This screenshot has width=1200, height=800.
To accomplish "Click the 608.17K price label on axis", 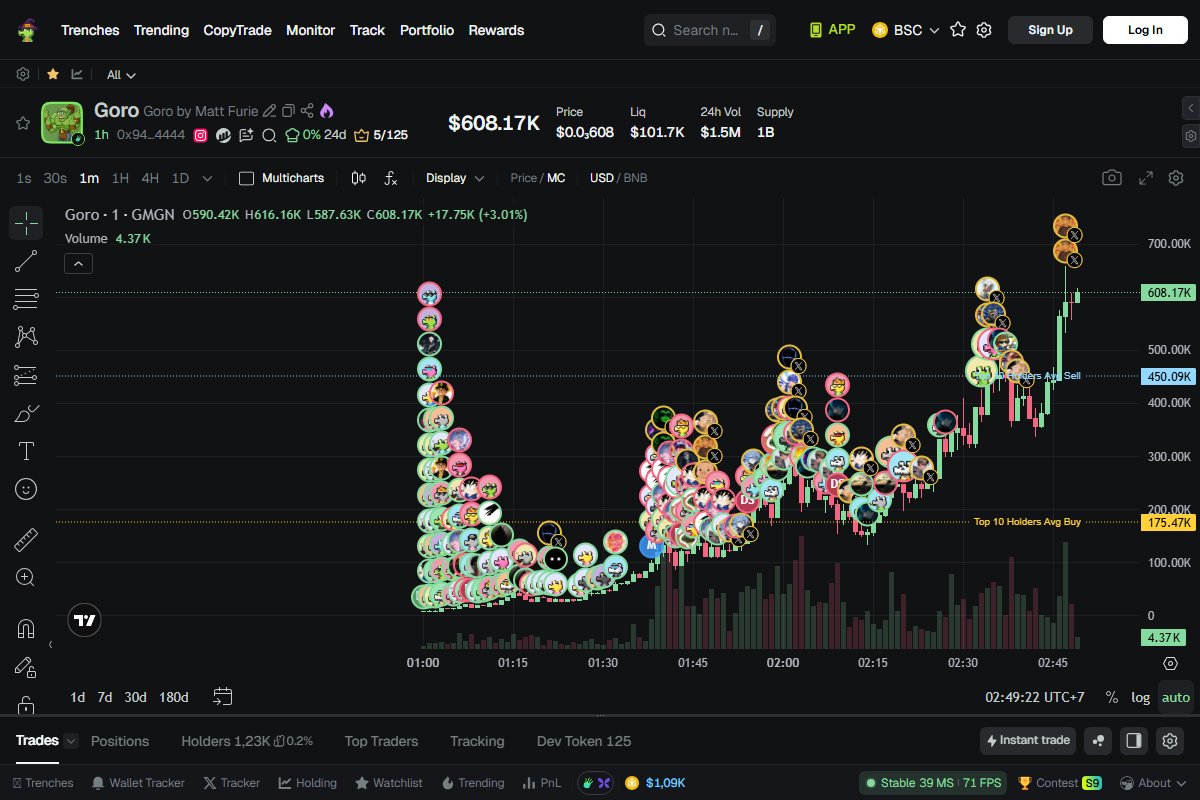I will [x=1168, y=293].
